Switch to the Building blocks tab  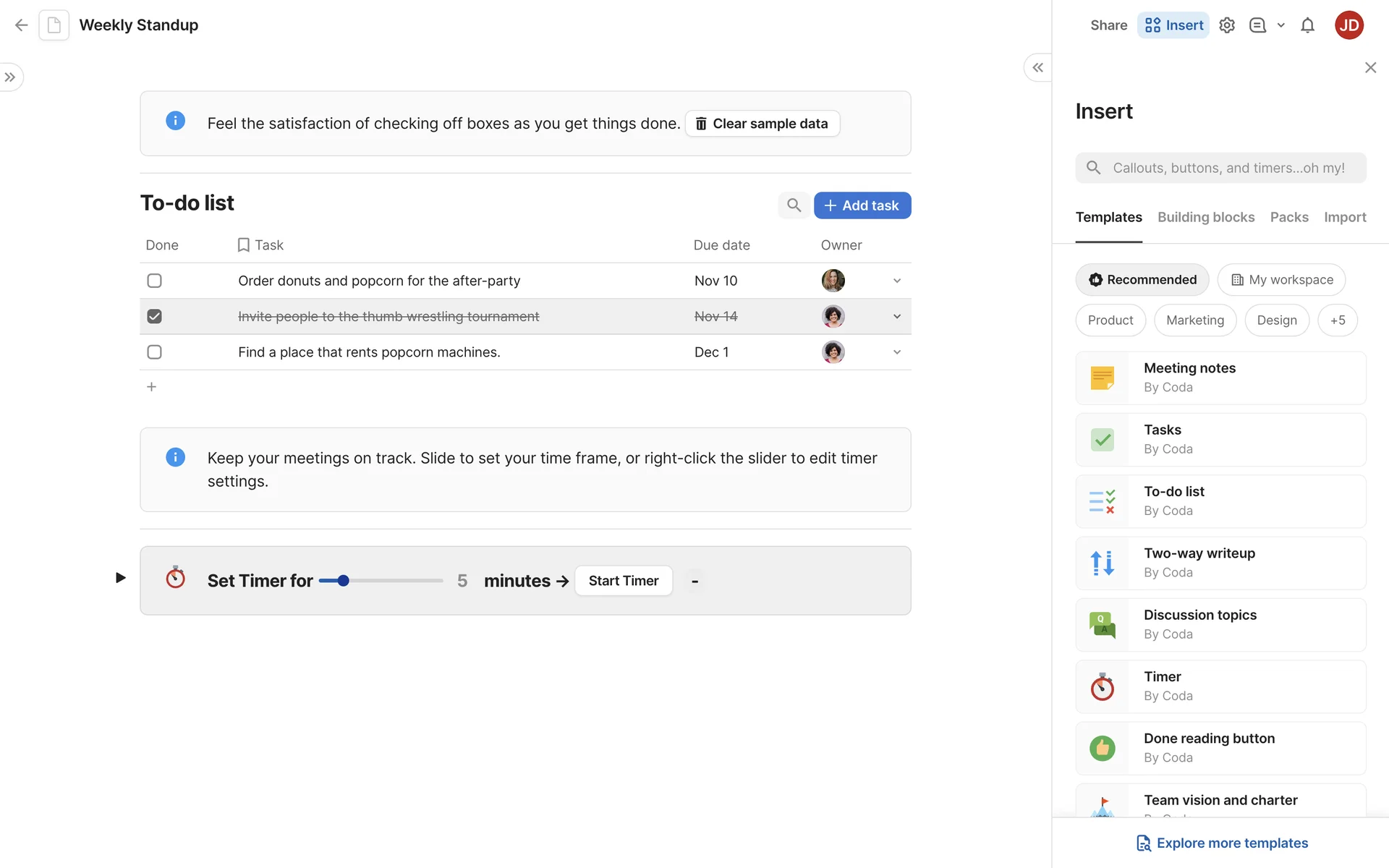coord(1206,217)
